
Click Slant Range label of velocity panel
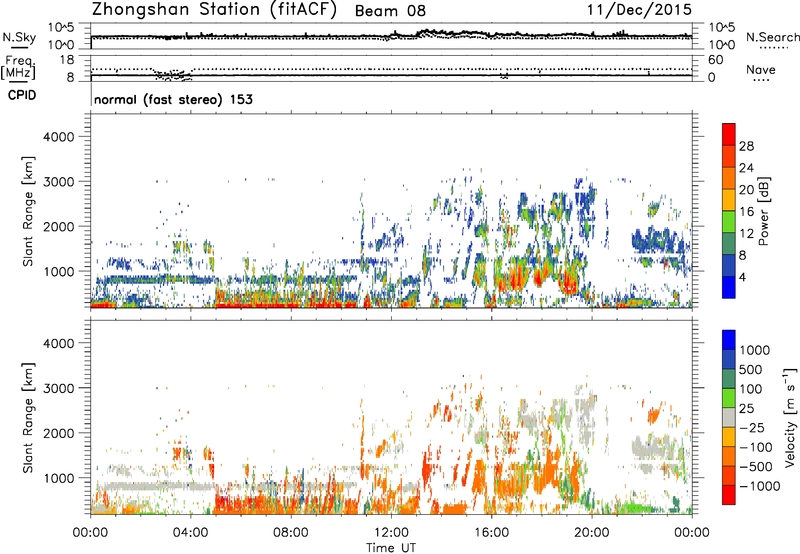coord(28,418)
